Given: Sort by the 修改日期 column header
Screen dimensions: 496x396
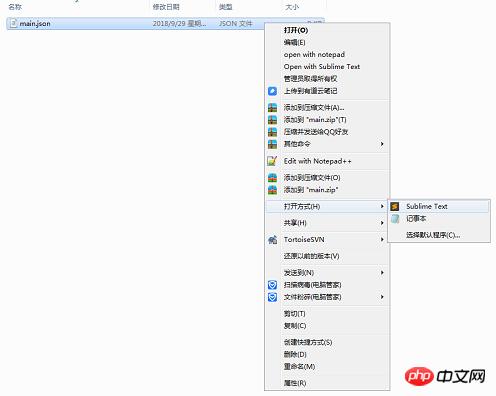Looking at the screenshot, I should pyautogui.click(x=166, y=7).
